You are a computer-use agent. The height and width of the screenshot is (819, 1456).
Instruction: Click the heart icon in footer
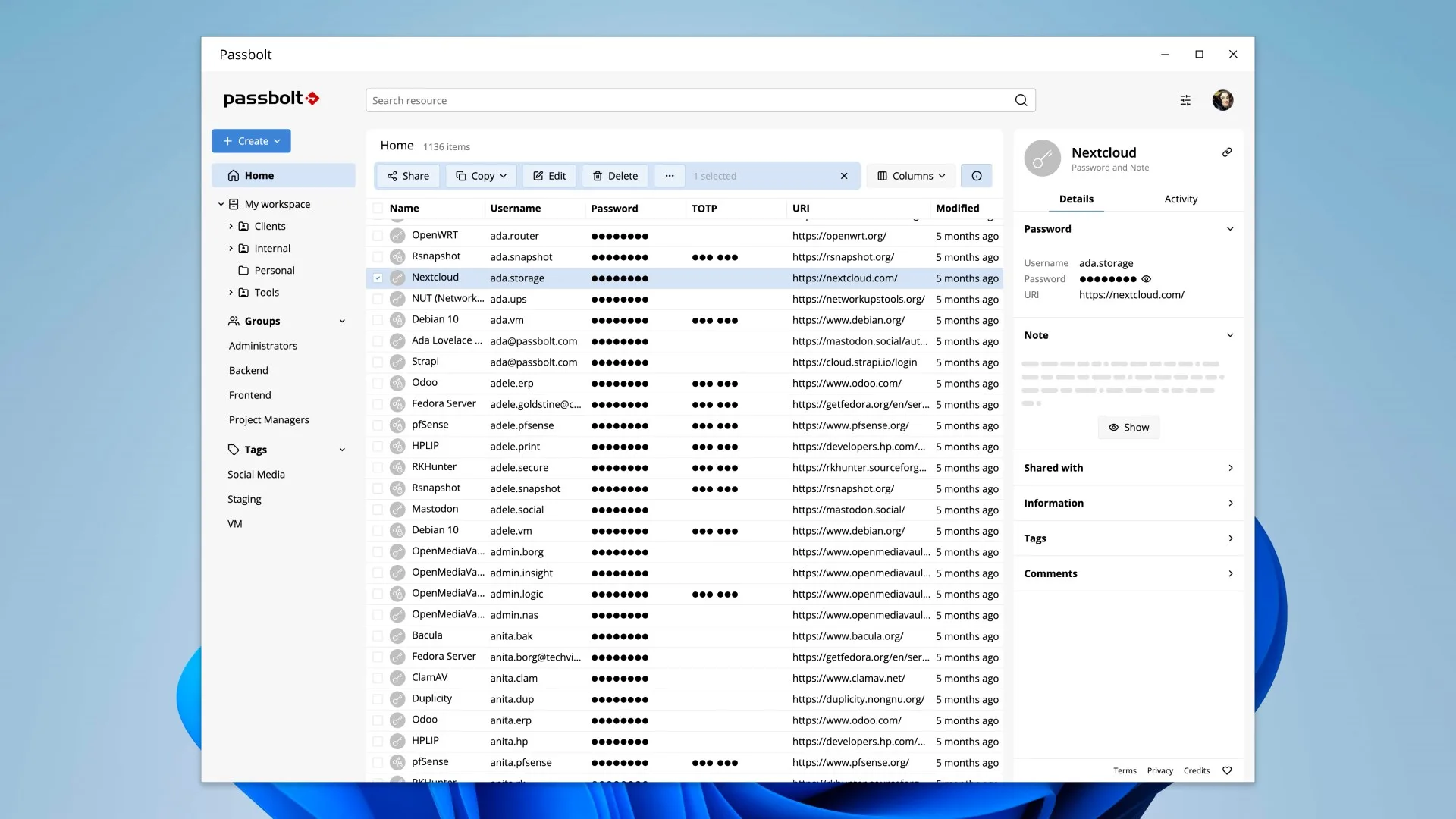coord(1227,770)
